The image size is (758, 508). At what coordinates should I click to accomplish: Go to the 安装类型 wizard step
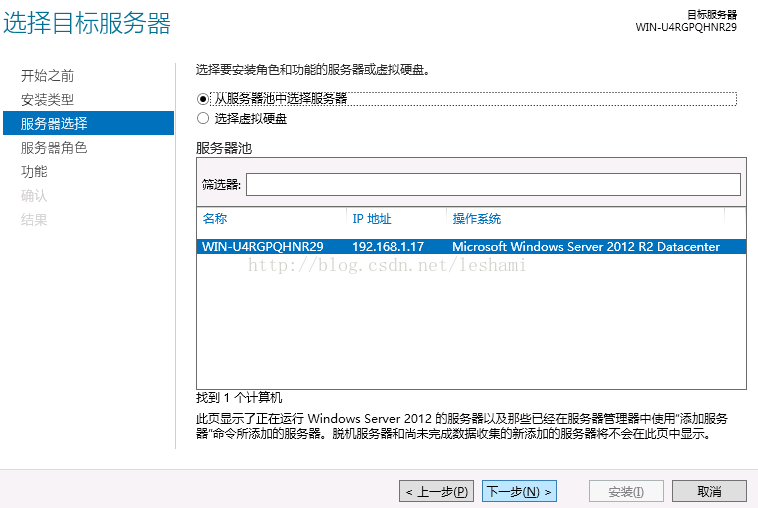(47, 100)
